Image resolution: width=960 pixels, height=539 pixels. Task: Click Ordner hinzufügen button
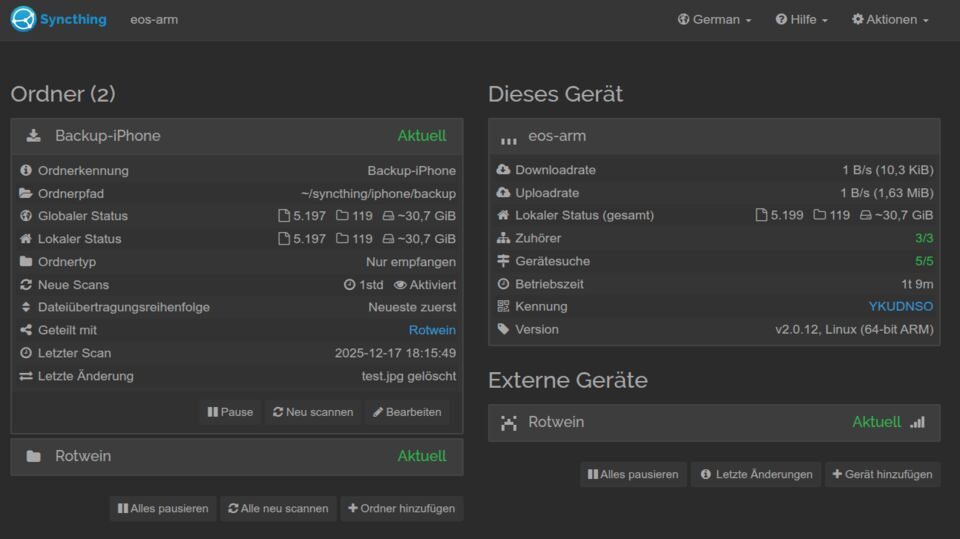[401, 508]
